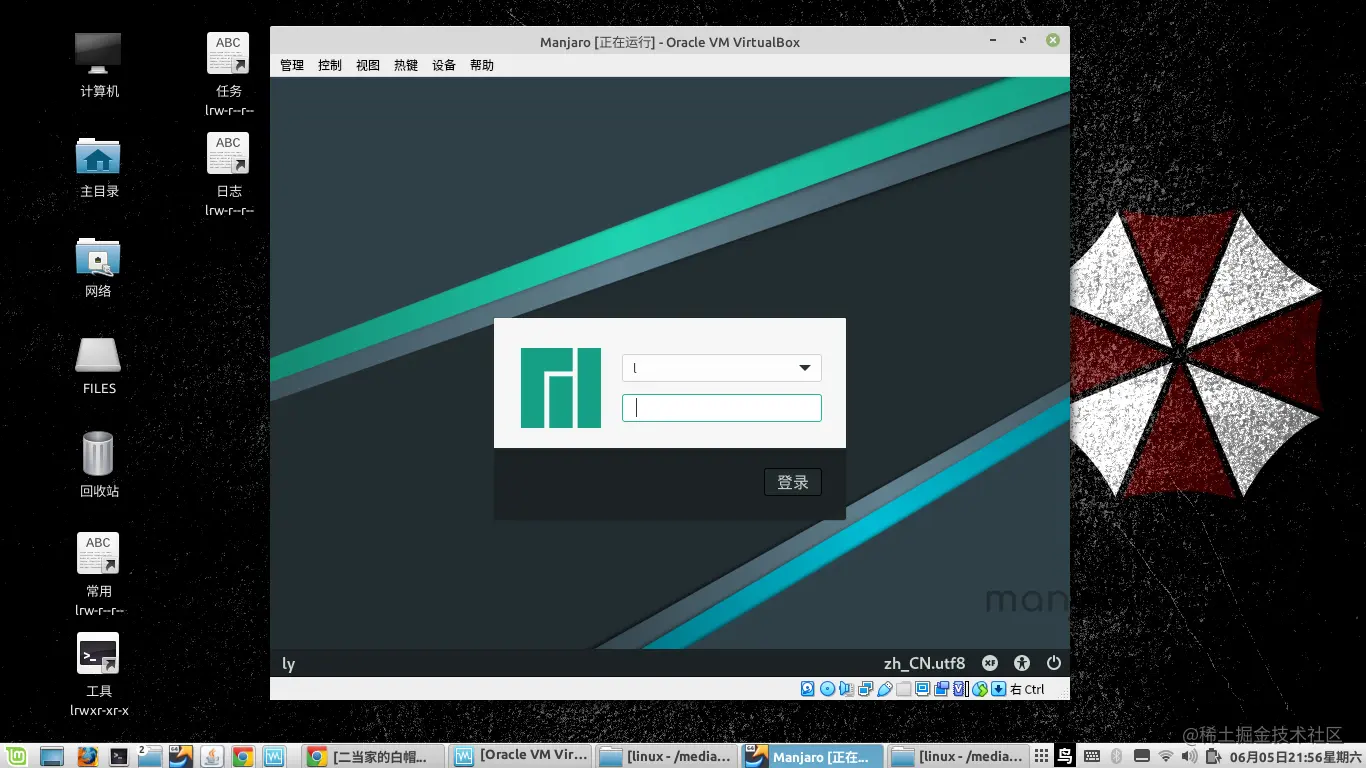Click the hard disk activity indicator
The width and height of the screenshot is (1366, 768).
pyautogui.click(x=807, y=689)
